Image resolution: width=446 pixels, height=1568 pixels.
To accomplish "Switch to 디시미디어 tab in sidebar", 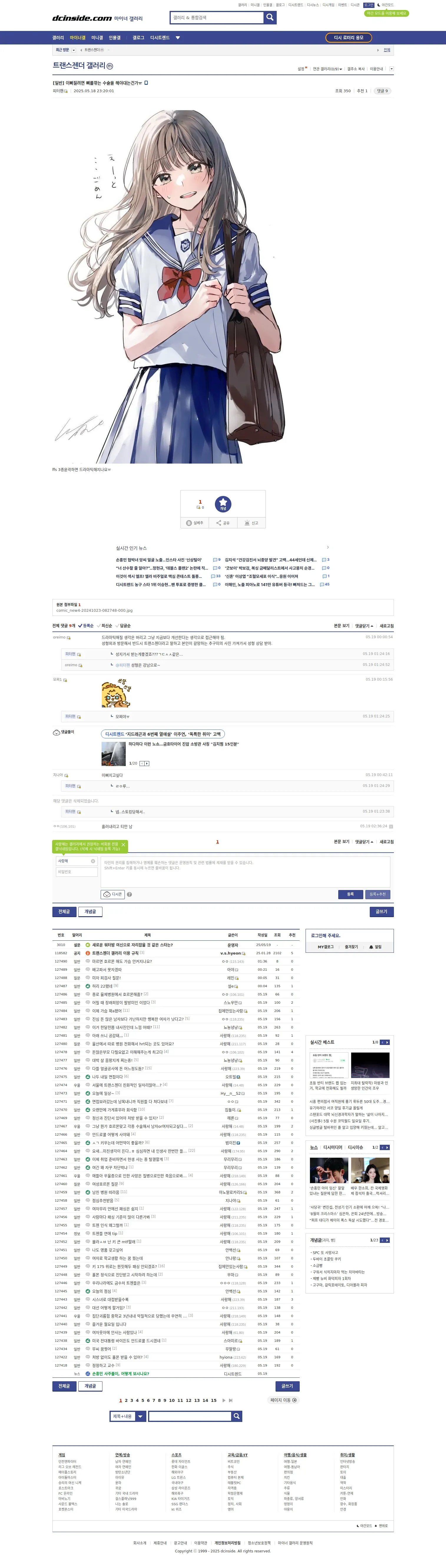I will tap(333, 1147).
